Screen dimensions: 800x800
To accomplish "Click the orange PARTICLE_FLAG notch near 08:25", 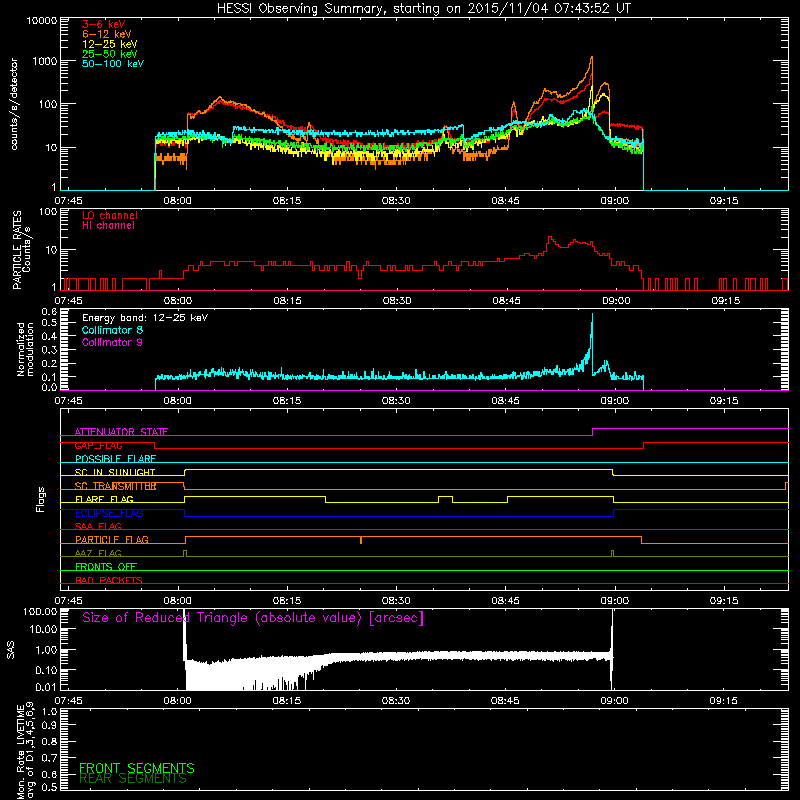I will [x=361, y=540].
